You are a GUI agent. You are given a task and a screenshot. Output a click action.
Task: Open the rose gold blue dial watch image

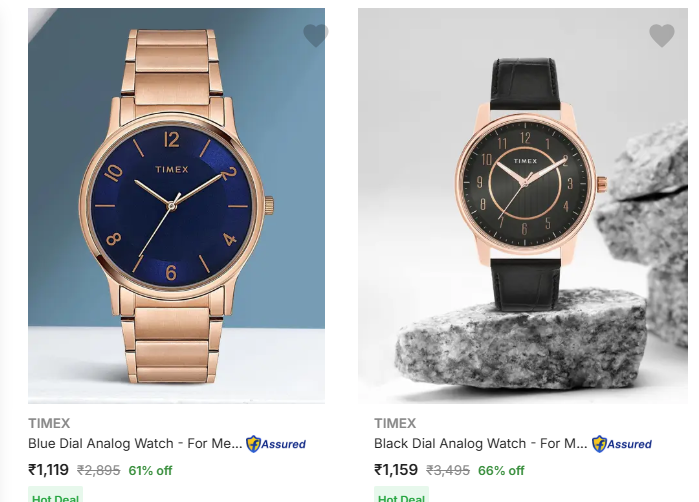[177, 206]
